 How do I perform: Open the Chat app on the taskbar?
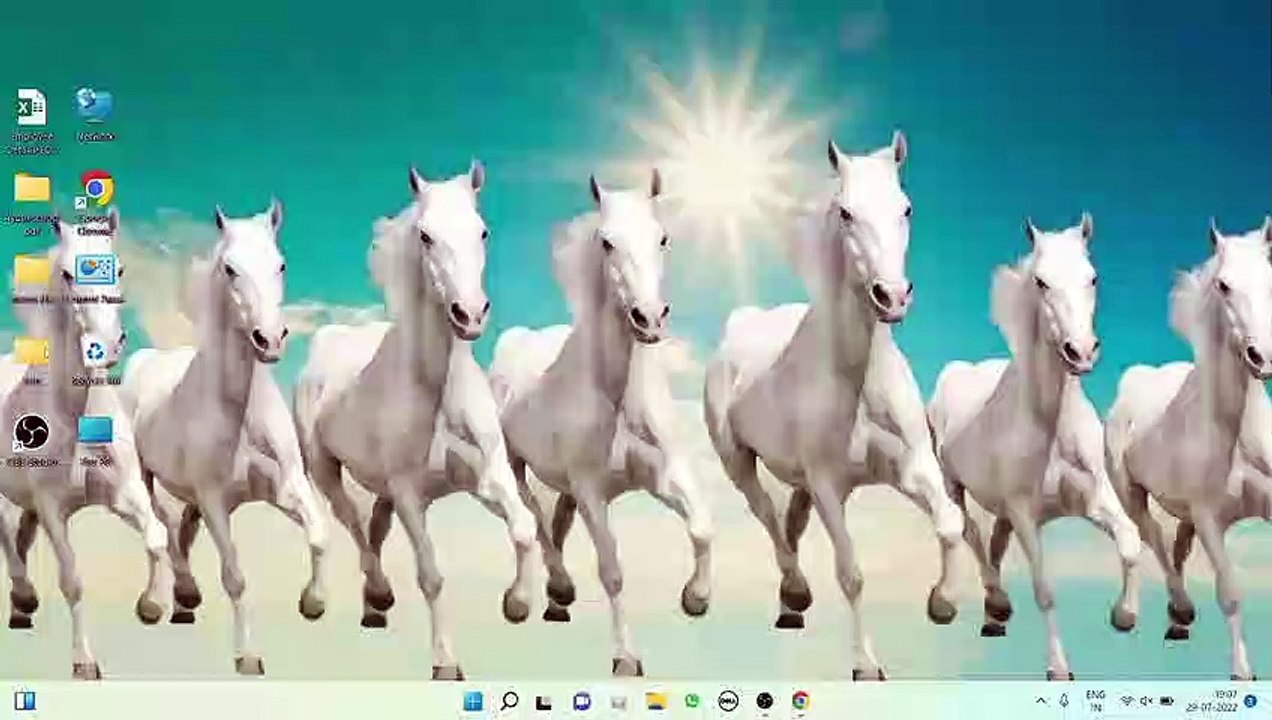582,701
